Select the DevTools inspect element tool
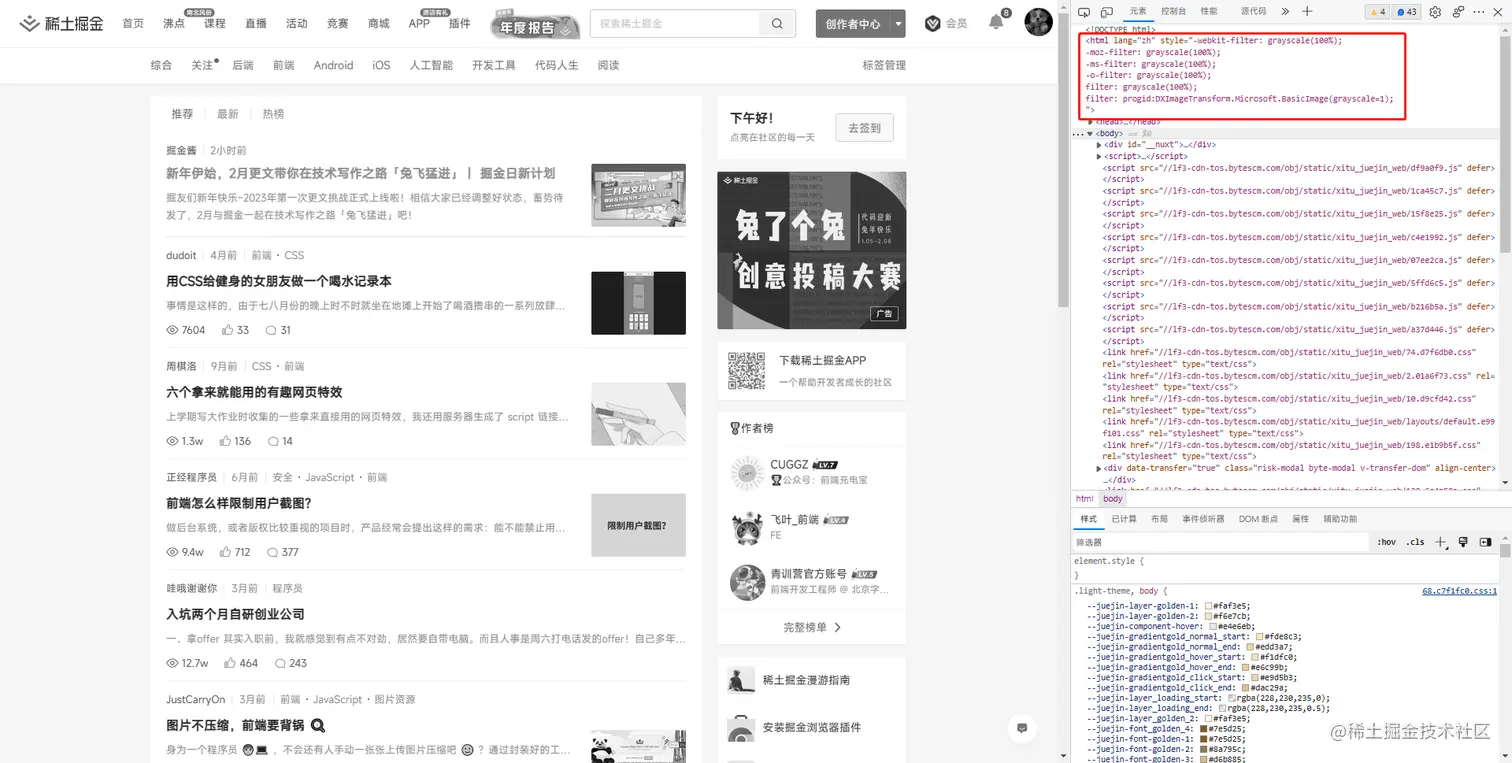1512x763 pixels. 1085,11
